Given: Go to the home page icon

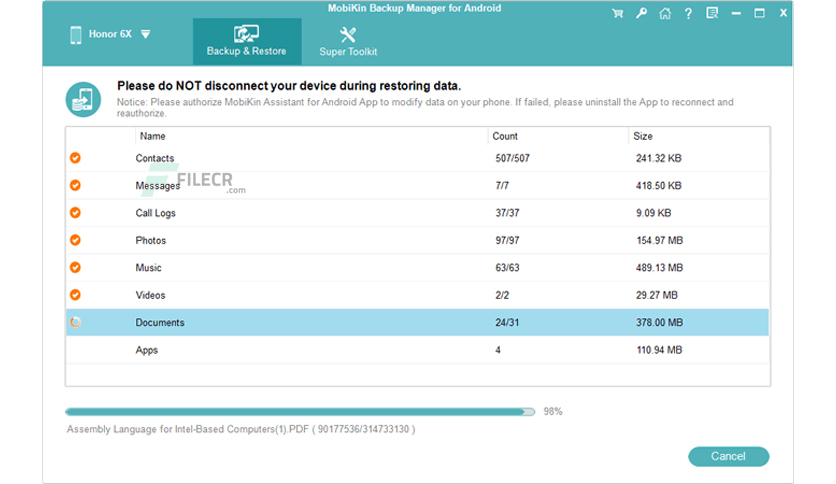Looking at the screenshot, I should coord(665,13).
